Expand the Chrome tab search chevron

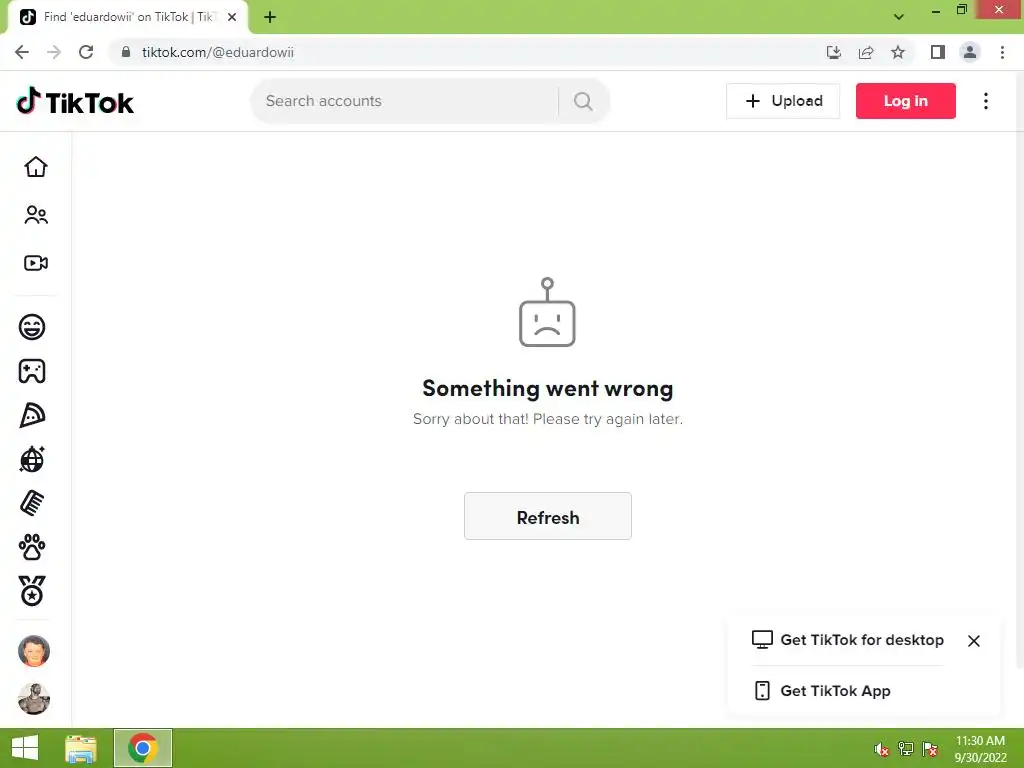pos(899,16)
